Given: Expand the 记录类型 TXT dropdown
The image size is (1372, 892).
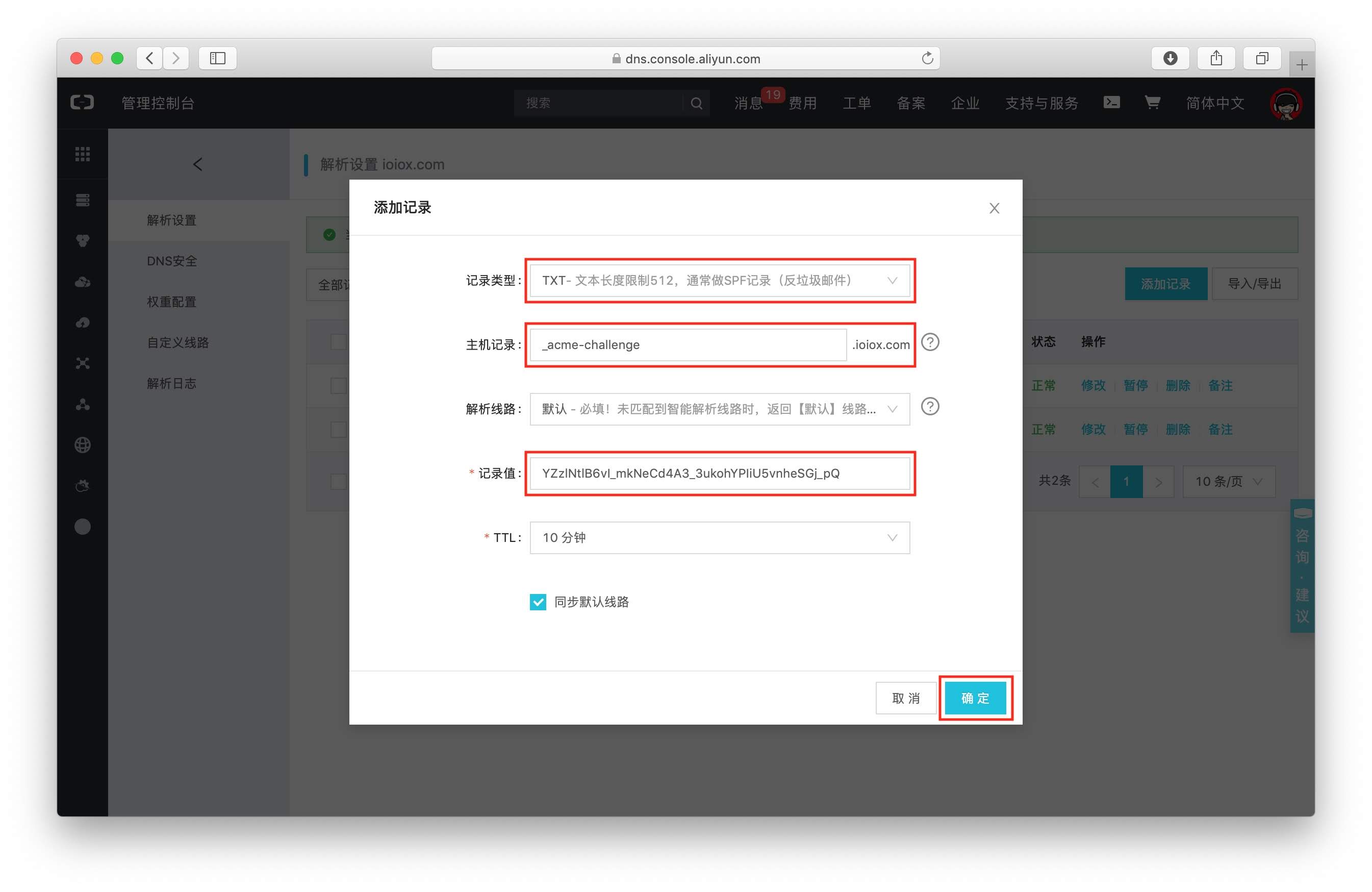Looking at the screenshot, I should 719,281.
